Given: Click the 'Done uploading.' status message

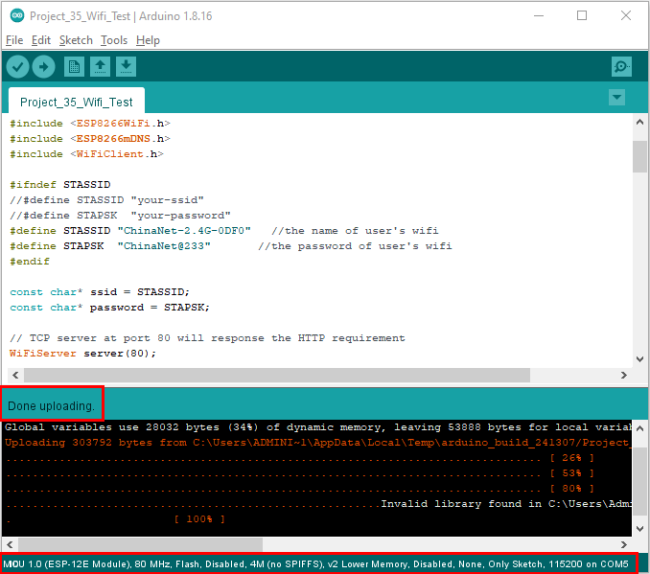Looking at the screenshot, I should pos(51,406).
